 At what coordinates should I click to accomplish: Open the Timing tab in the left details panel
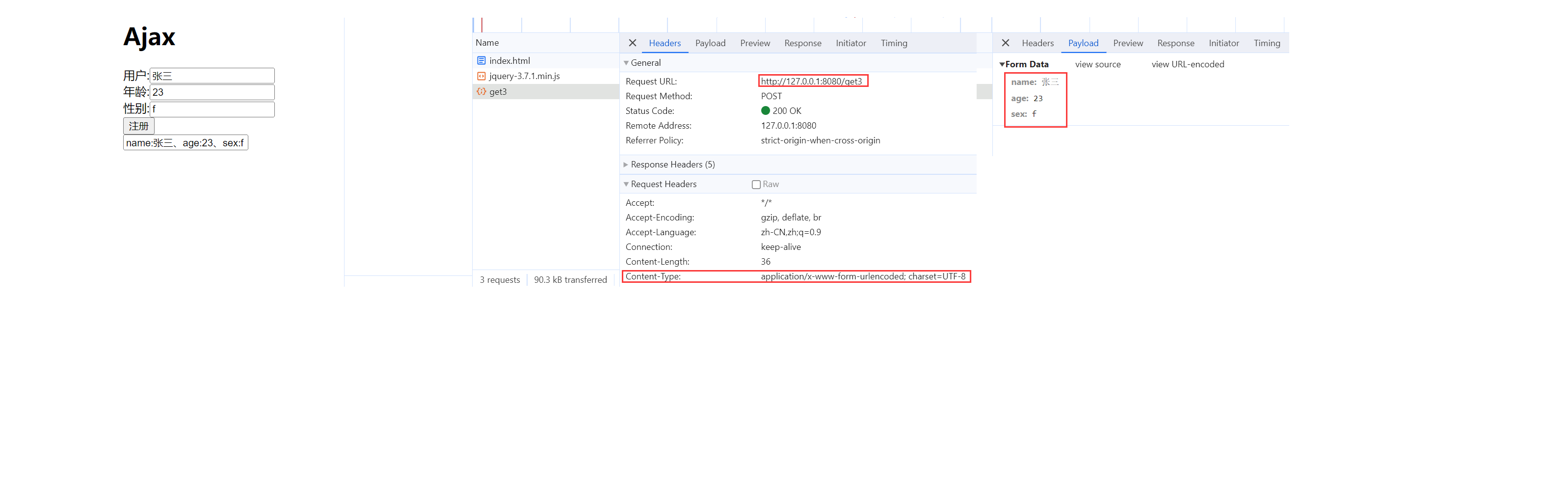click(x=894, y=43)
